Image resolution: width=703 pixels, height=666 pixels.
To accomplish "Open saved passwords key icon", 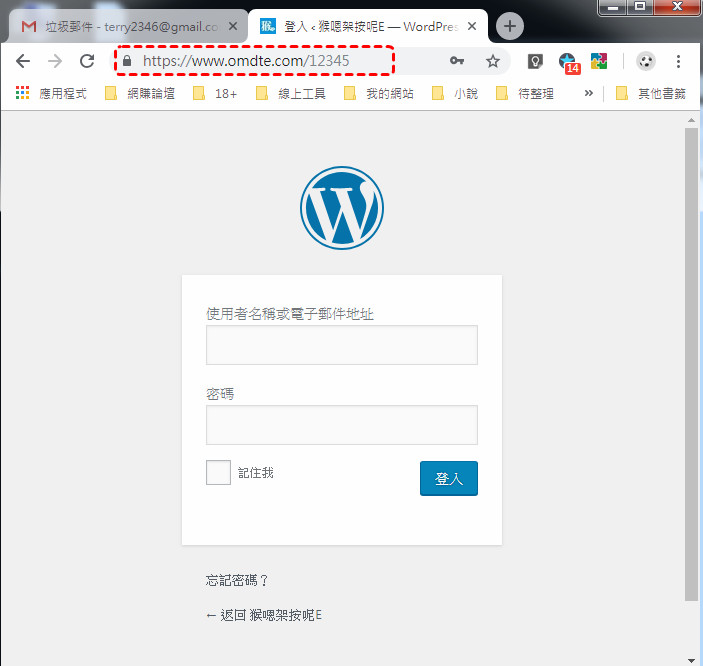I will tap(457, 61).
